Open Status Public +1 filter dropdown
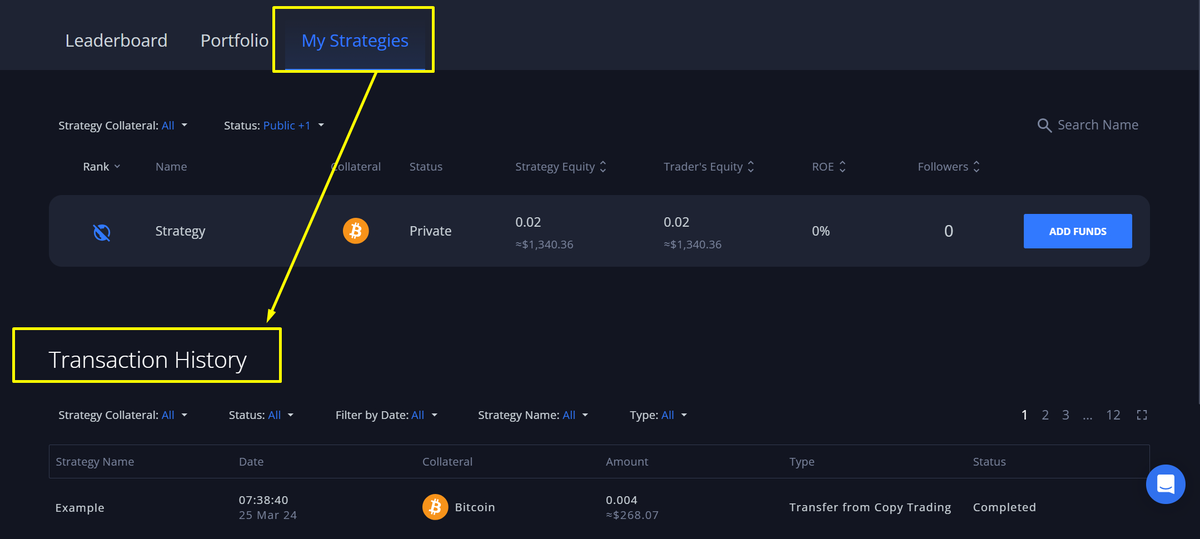1200x539 pixels. click(293, 126)
